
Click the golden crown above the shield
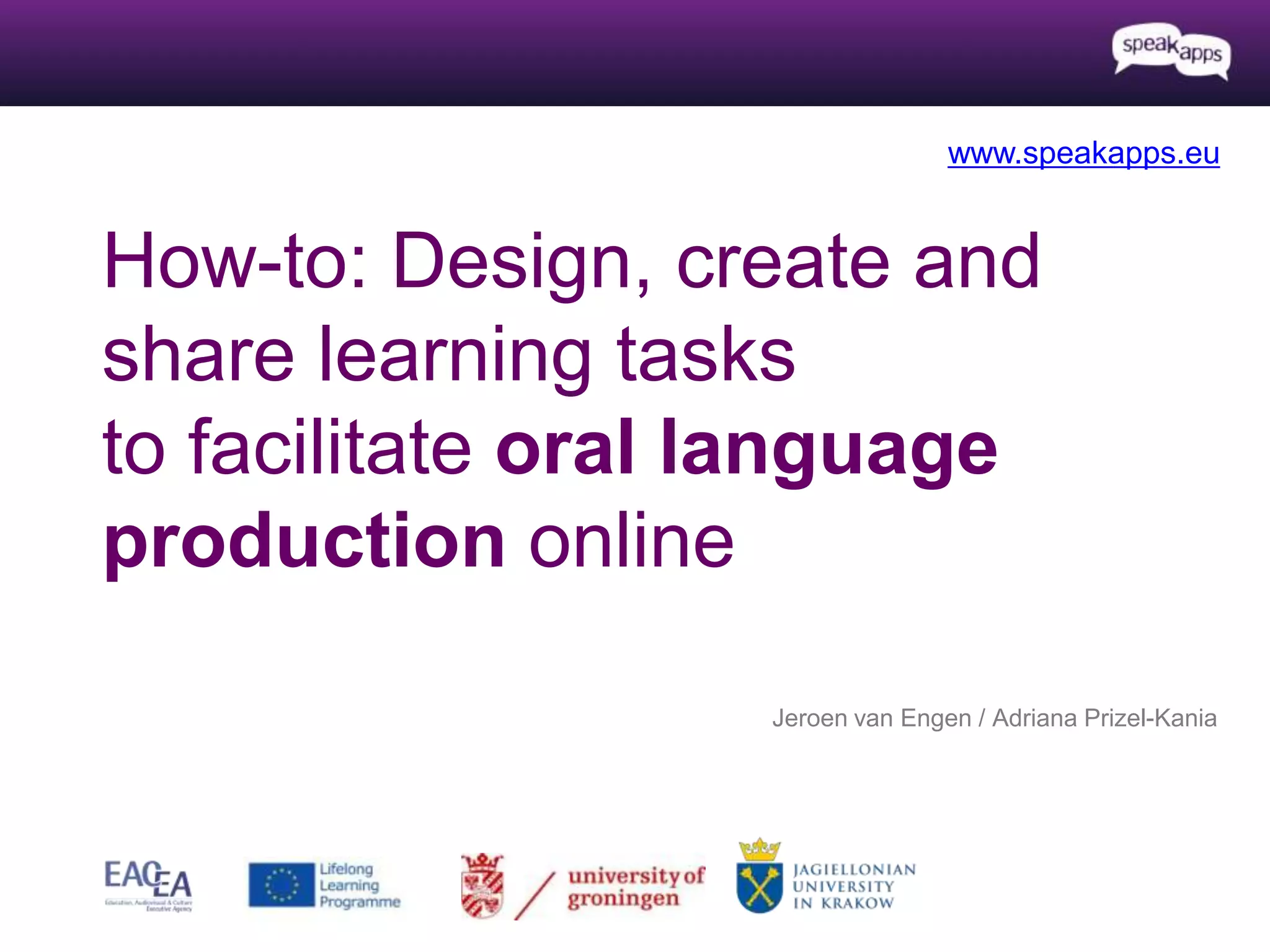[760, 849]
